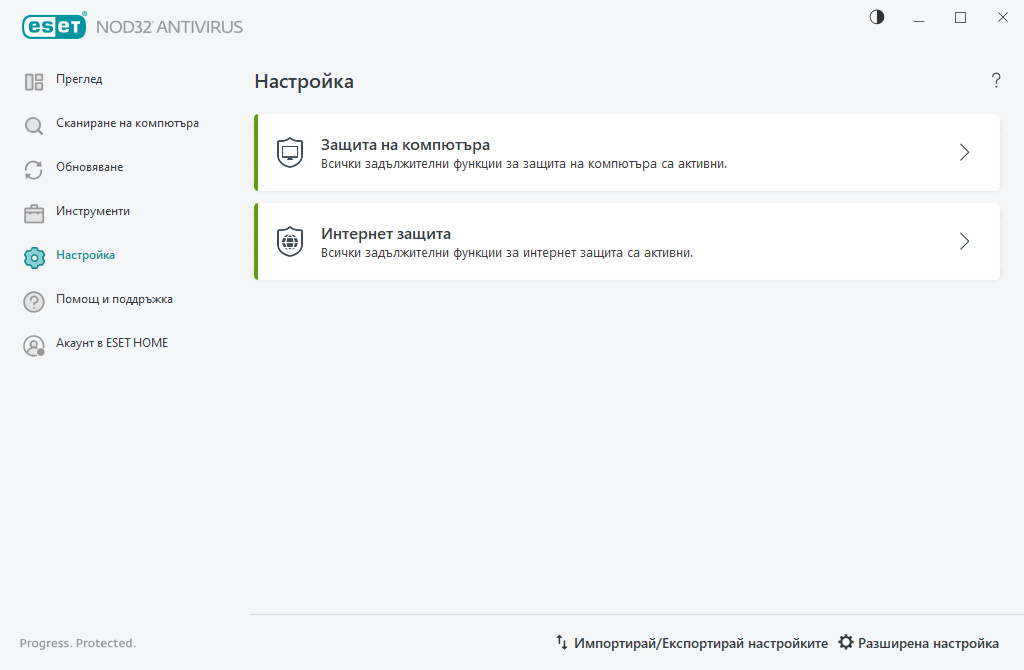This screenshot has width=1024, height=670.
Task: Click the computer protection status description text
Action: (523, 164)
